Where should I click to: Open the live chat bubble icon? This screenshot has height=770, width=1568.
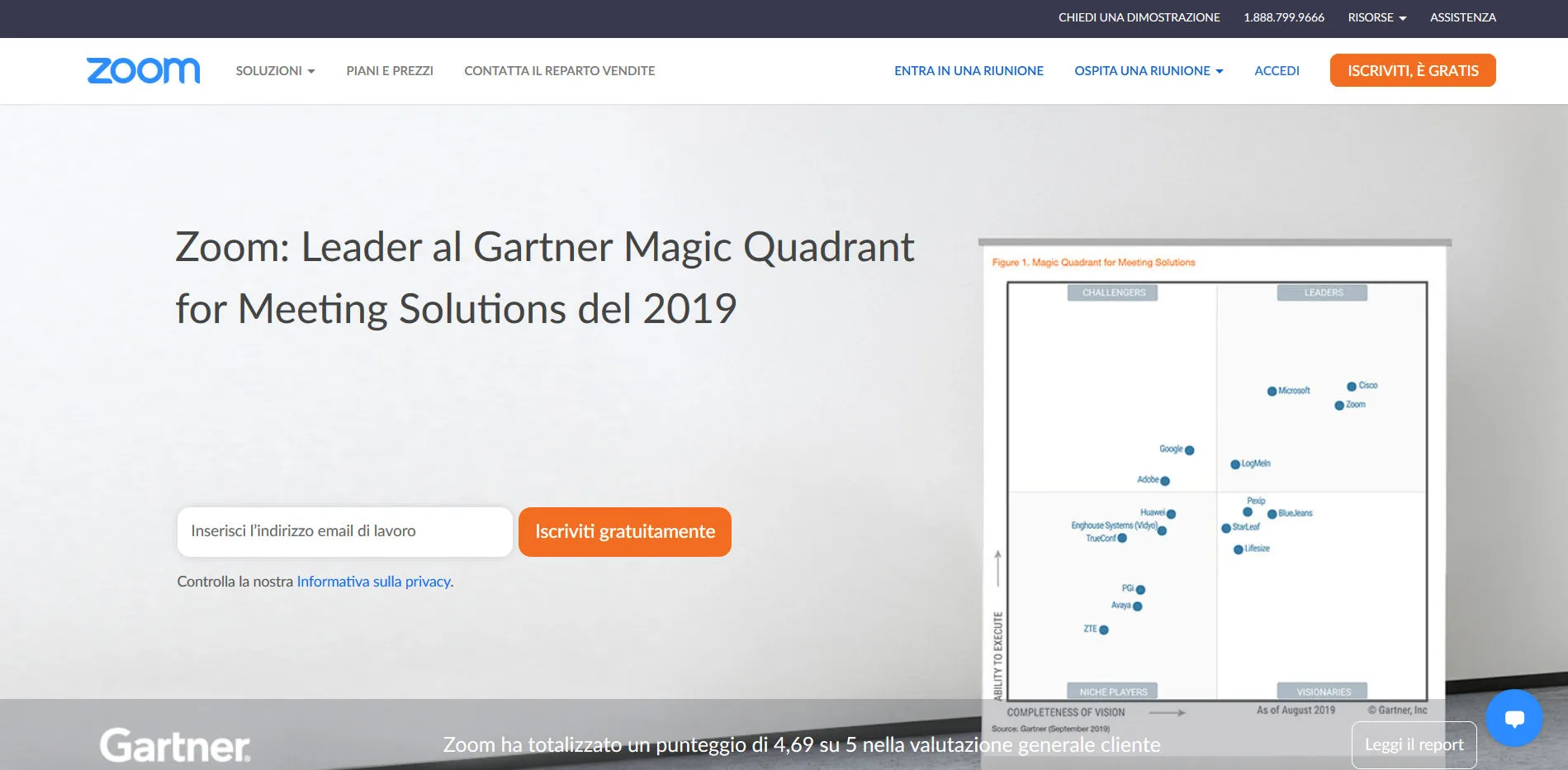tap(1514, 718)
